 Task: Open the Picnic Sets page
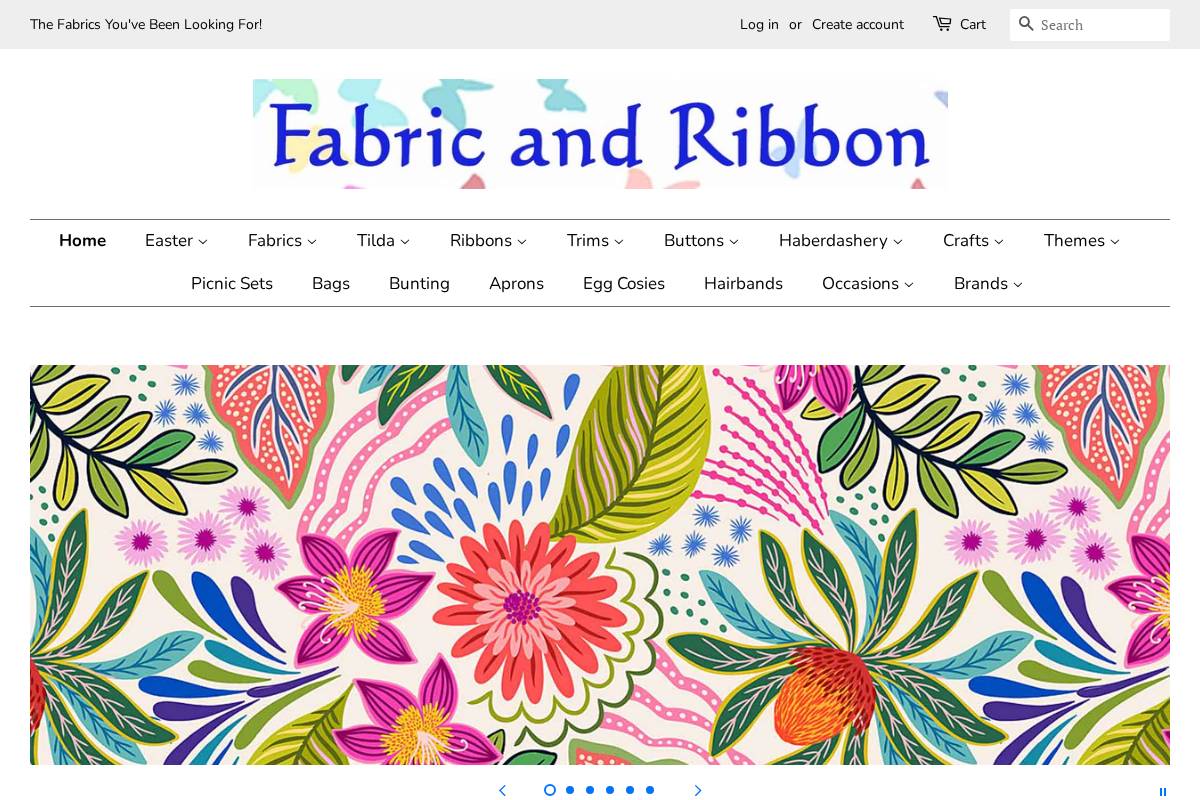point(232,284)
